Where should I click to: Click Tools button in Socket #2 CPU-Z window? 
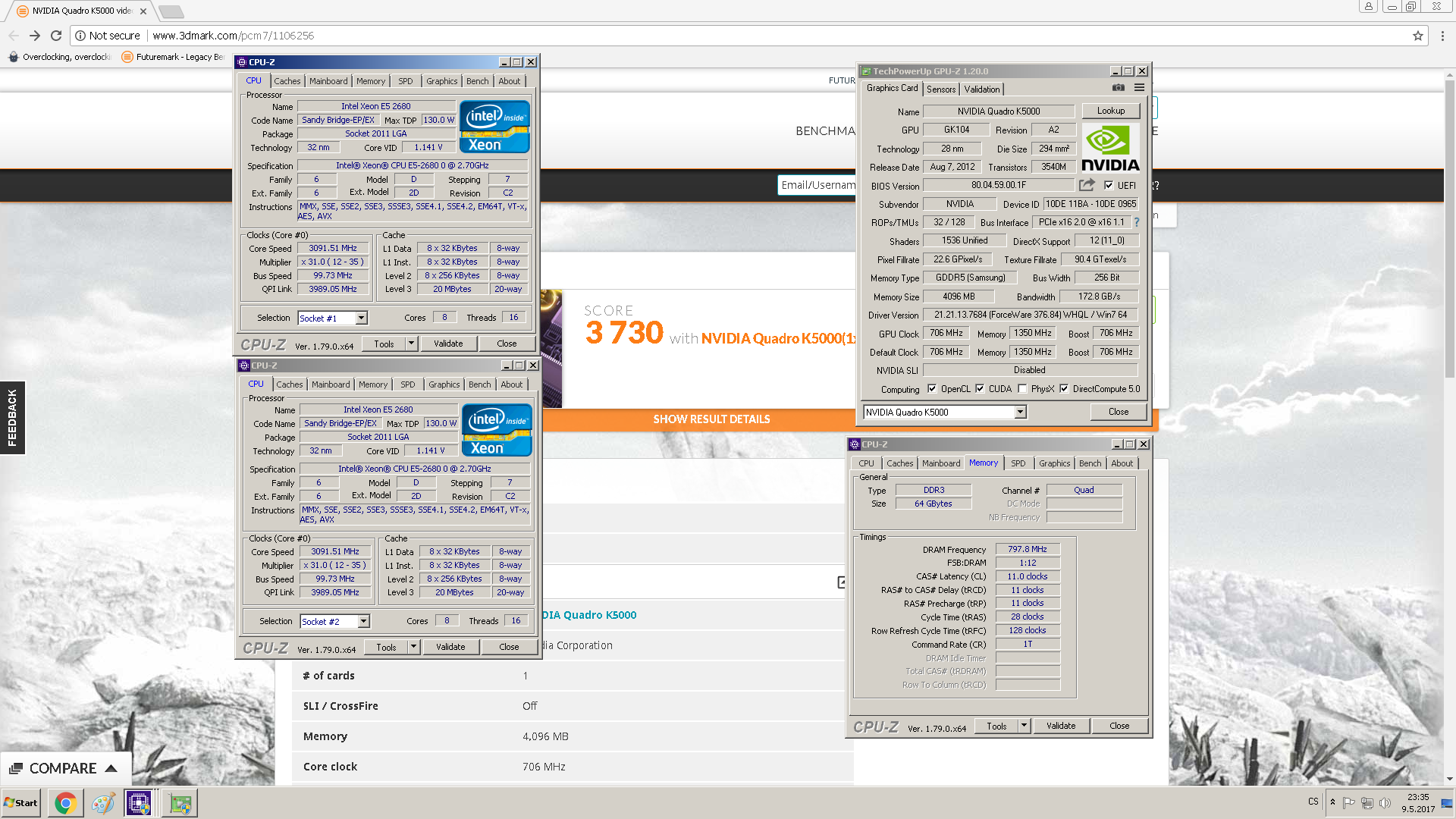[x=386, y=647]
